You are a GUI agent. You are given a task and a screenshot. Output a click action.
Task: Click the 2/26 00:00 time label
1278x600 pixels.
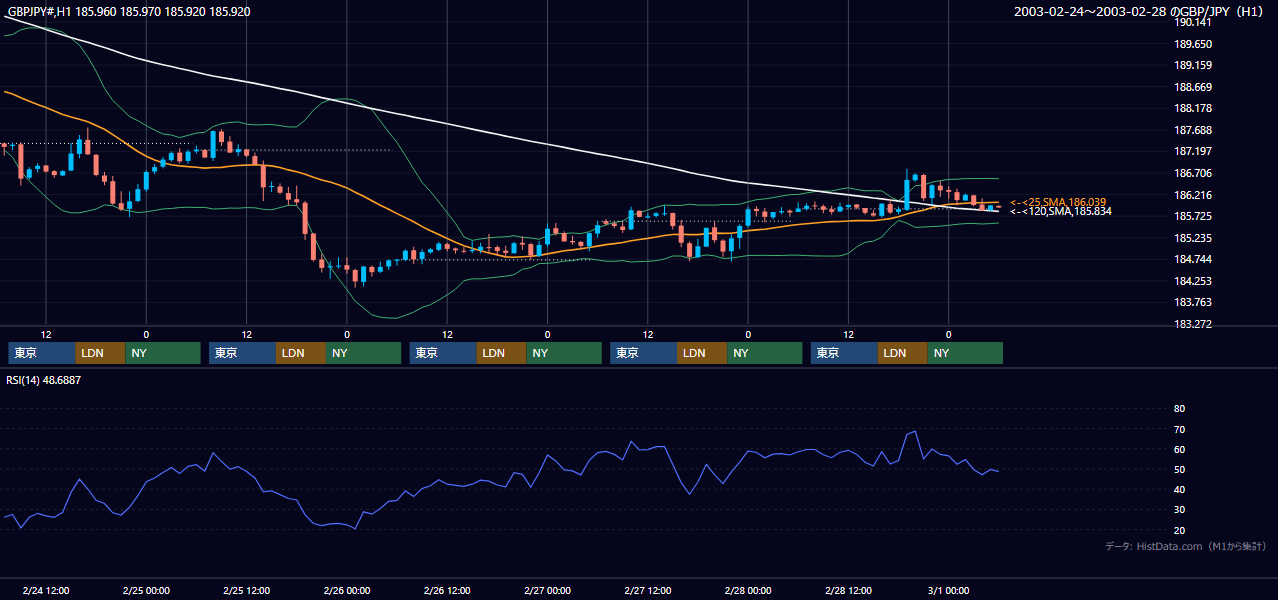(347, 591)
